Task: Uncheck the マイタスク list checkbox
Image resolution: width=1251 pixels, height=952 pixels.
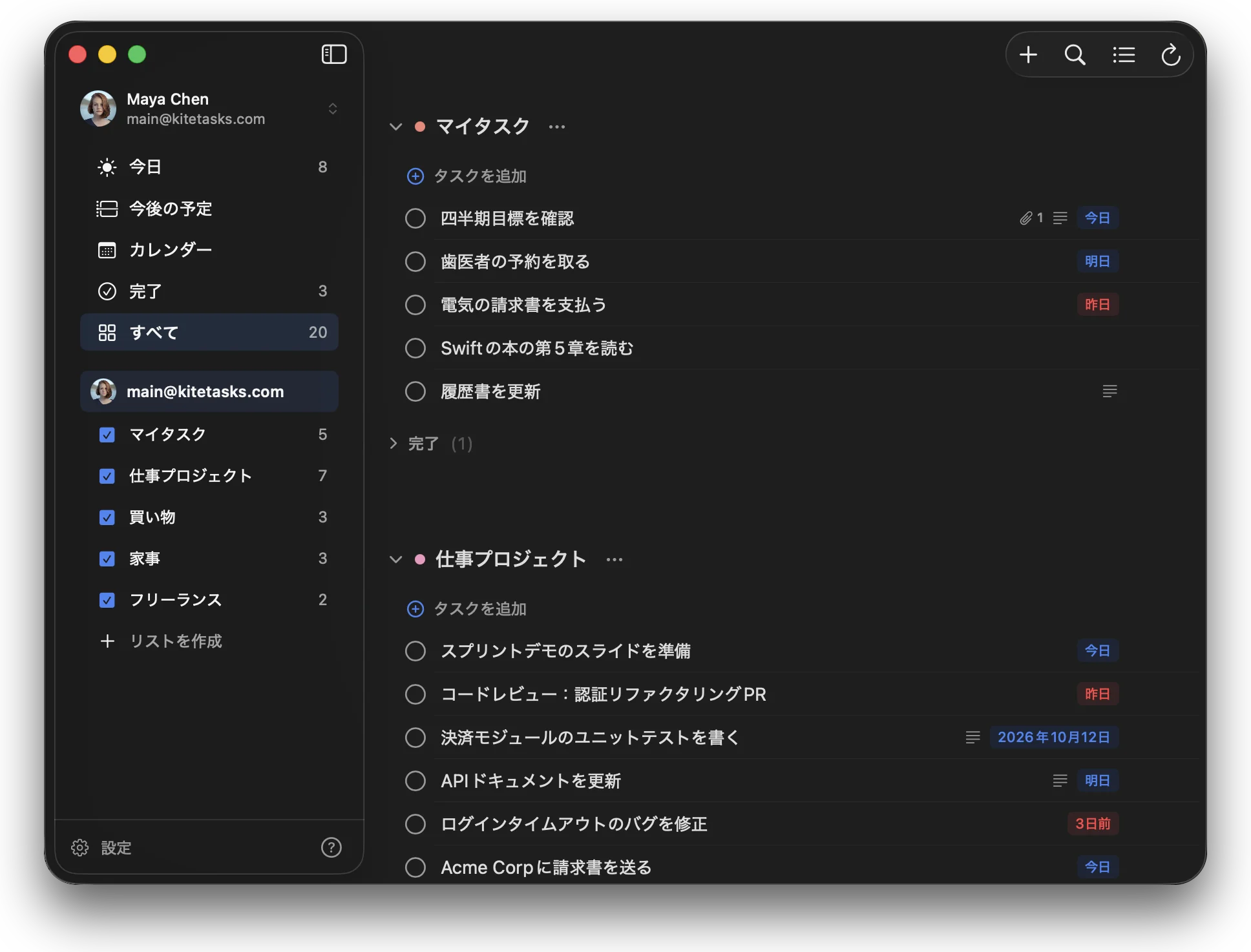Action: [x=107, y=435]
